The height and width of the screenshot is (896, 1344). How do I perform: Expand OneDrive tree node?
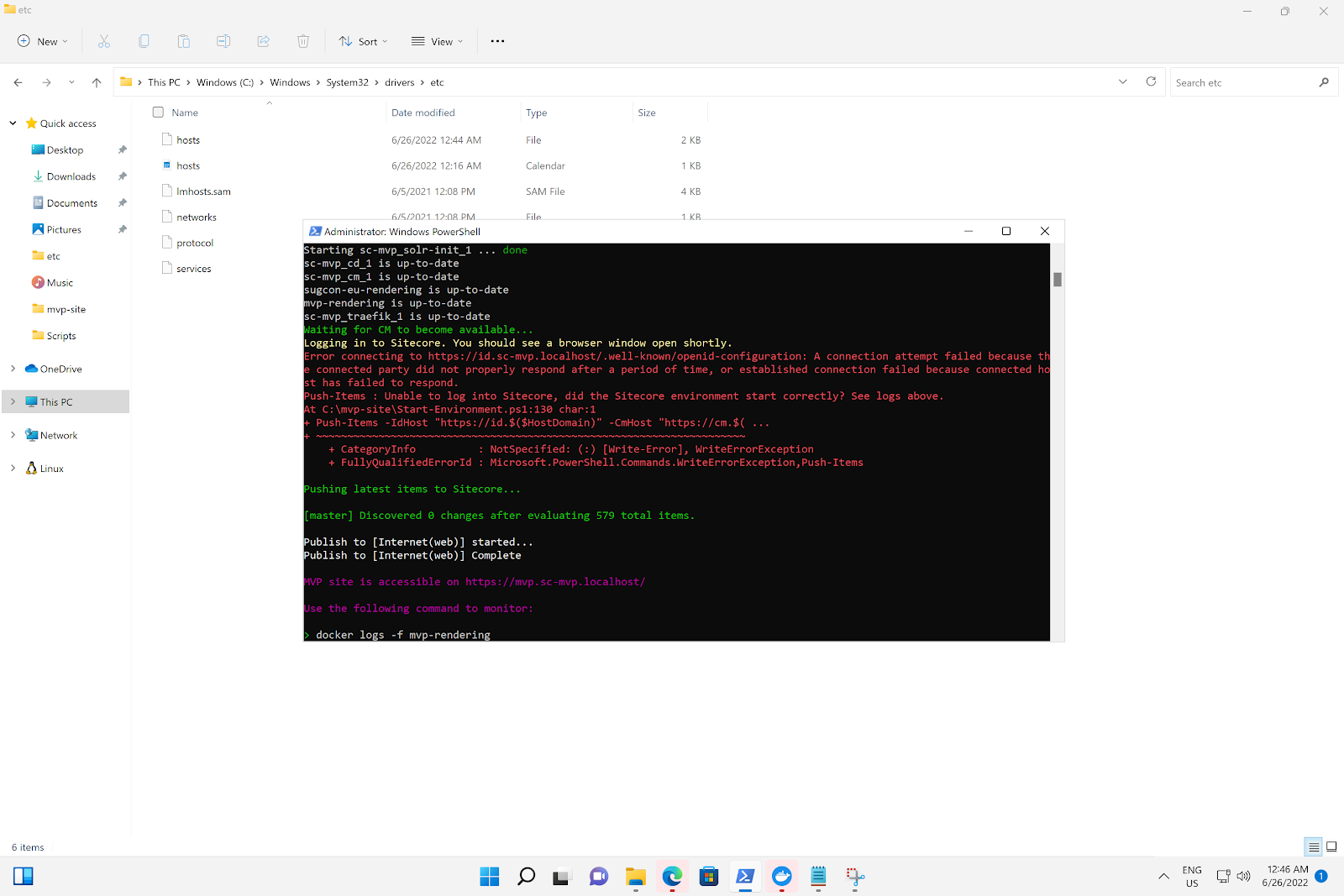coord(13,369)
